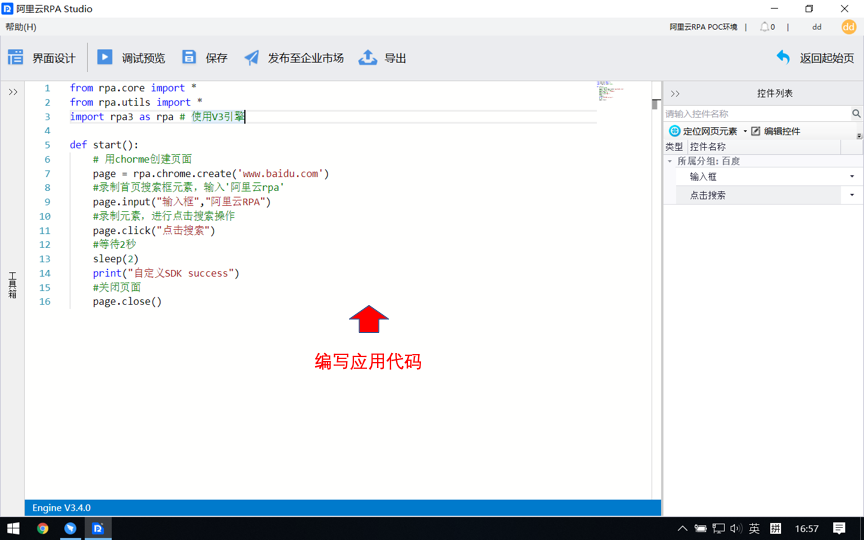Click the code editor vertical scrollbar thumb

(x=656, y=104)
